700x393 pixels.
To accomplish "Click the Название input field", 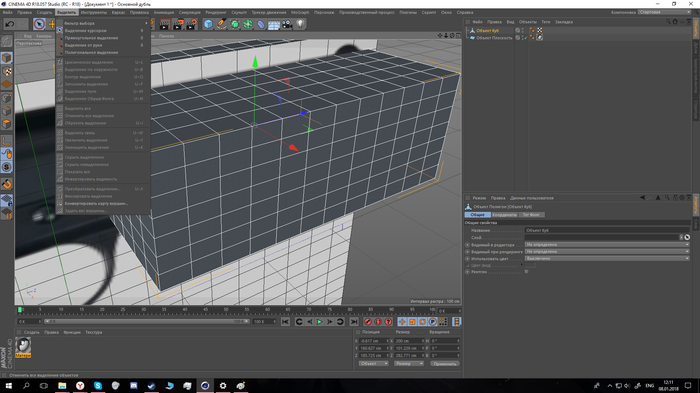I will pyautogui.click(x=607, y=230).
